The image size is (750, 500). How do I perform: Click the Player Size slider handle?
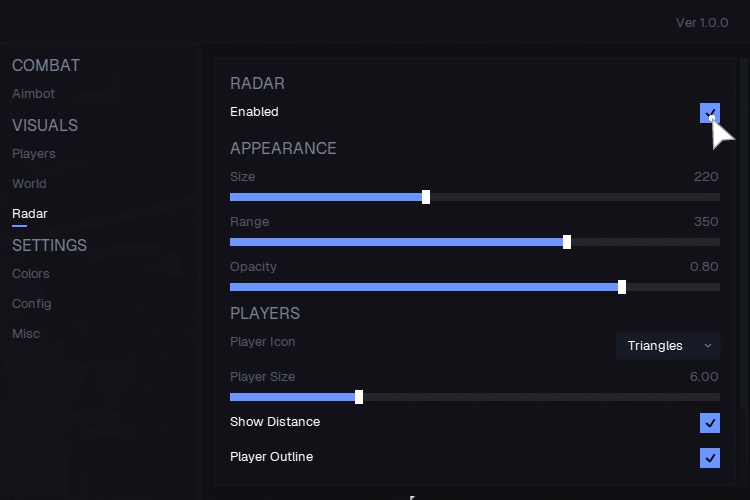pos(359,397)
